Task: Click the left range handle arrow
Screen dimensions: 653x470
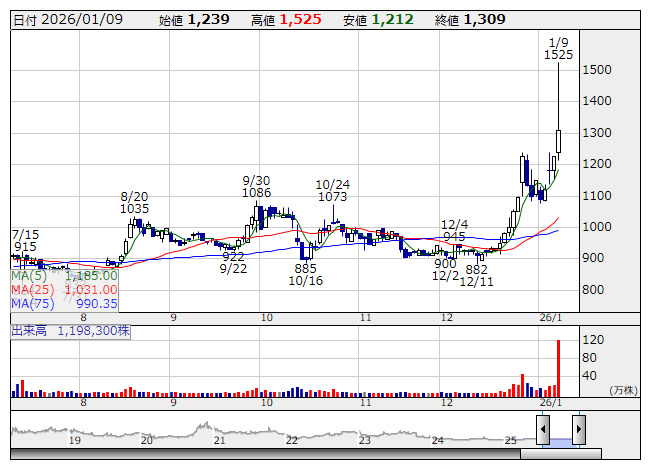Action: coord(542,430)
